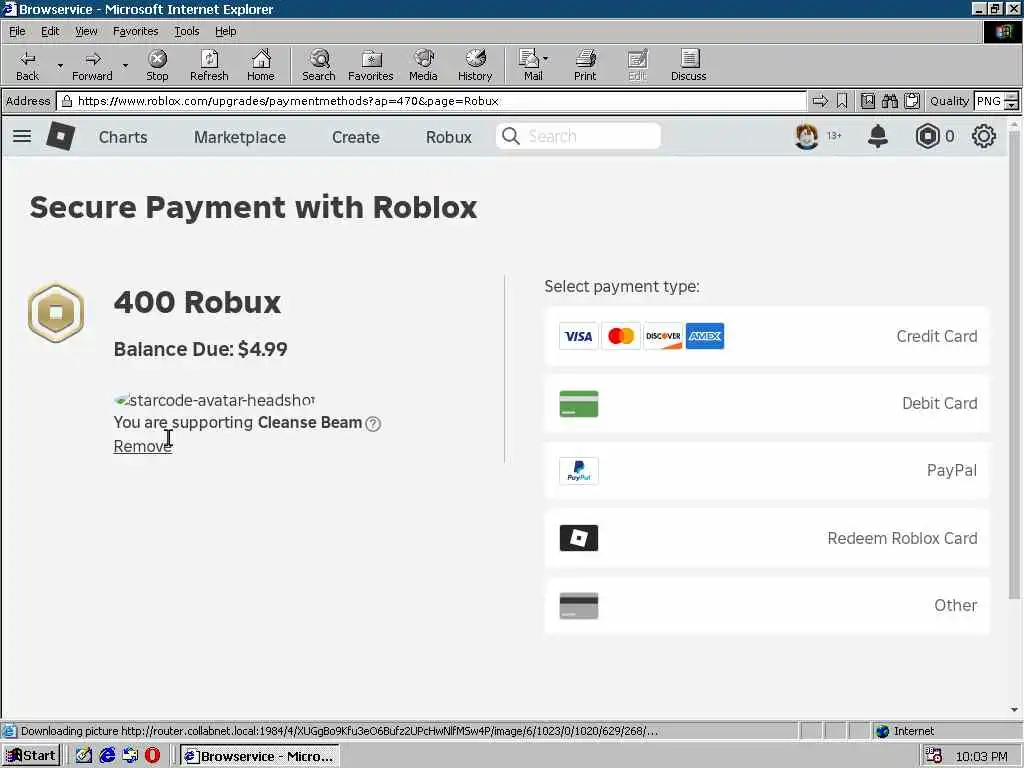Image resolution: width=1024 pixels, height=768 pixels.
Task: Click the address bar URL field
Action: tap(431, 101)
